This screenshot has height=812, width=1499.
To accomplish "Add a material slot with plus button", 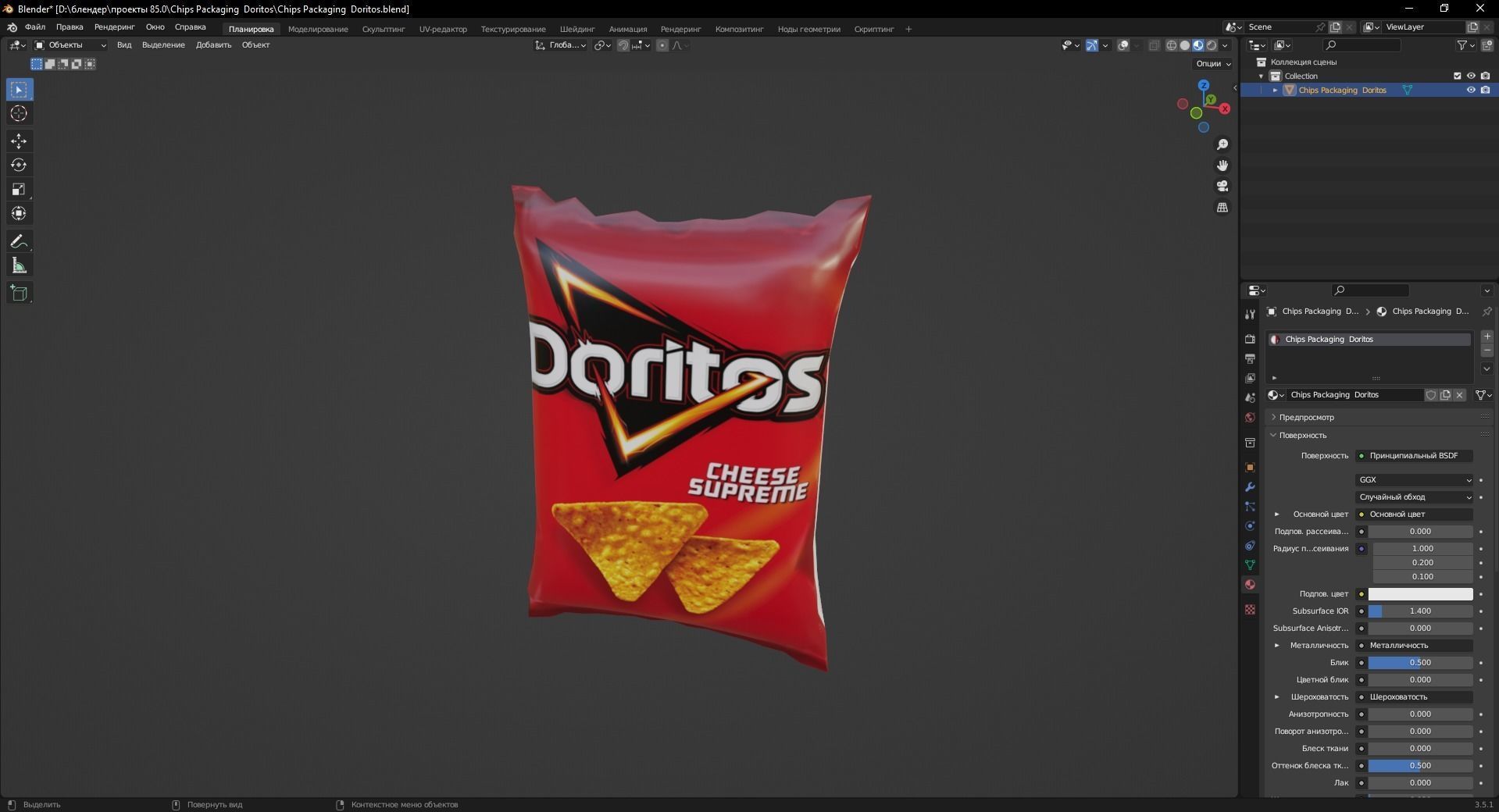I will point(1487,337).
